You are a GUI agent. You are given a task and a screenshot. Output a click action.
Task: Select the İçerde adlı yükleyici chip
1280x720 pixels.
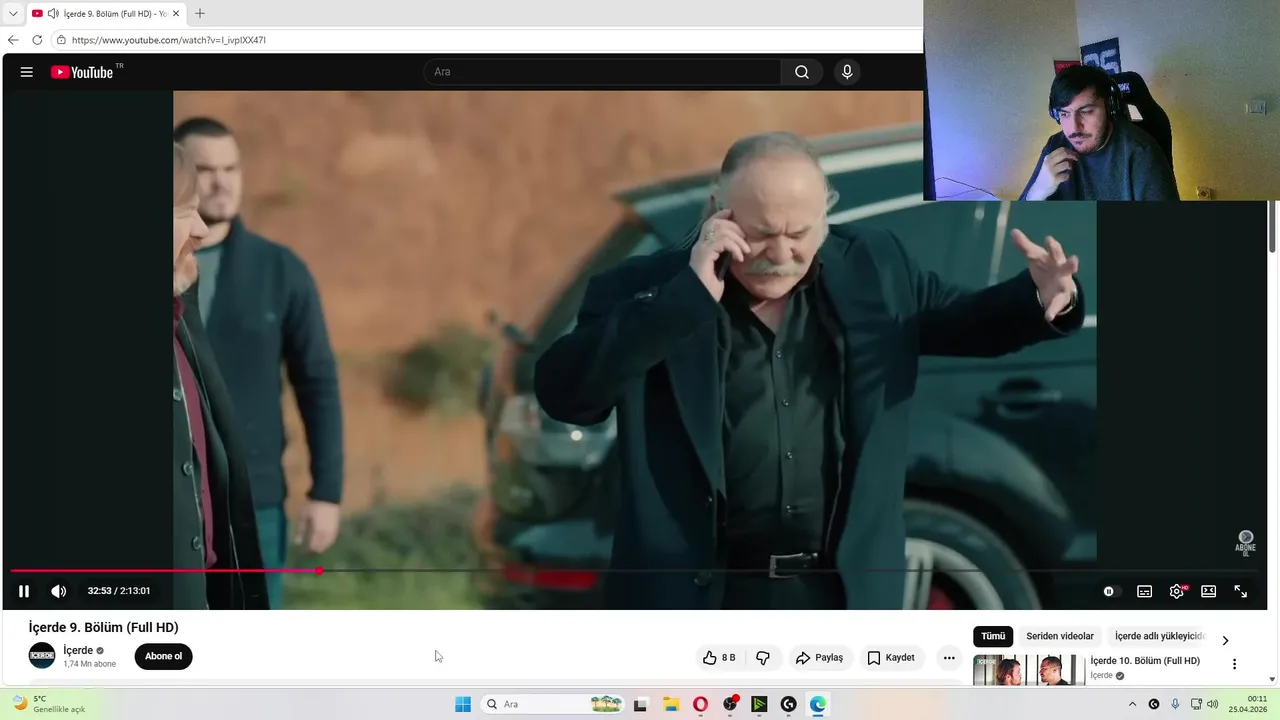click(1160, 636)
